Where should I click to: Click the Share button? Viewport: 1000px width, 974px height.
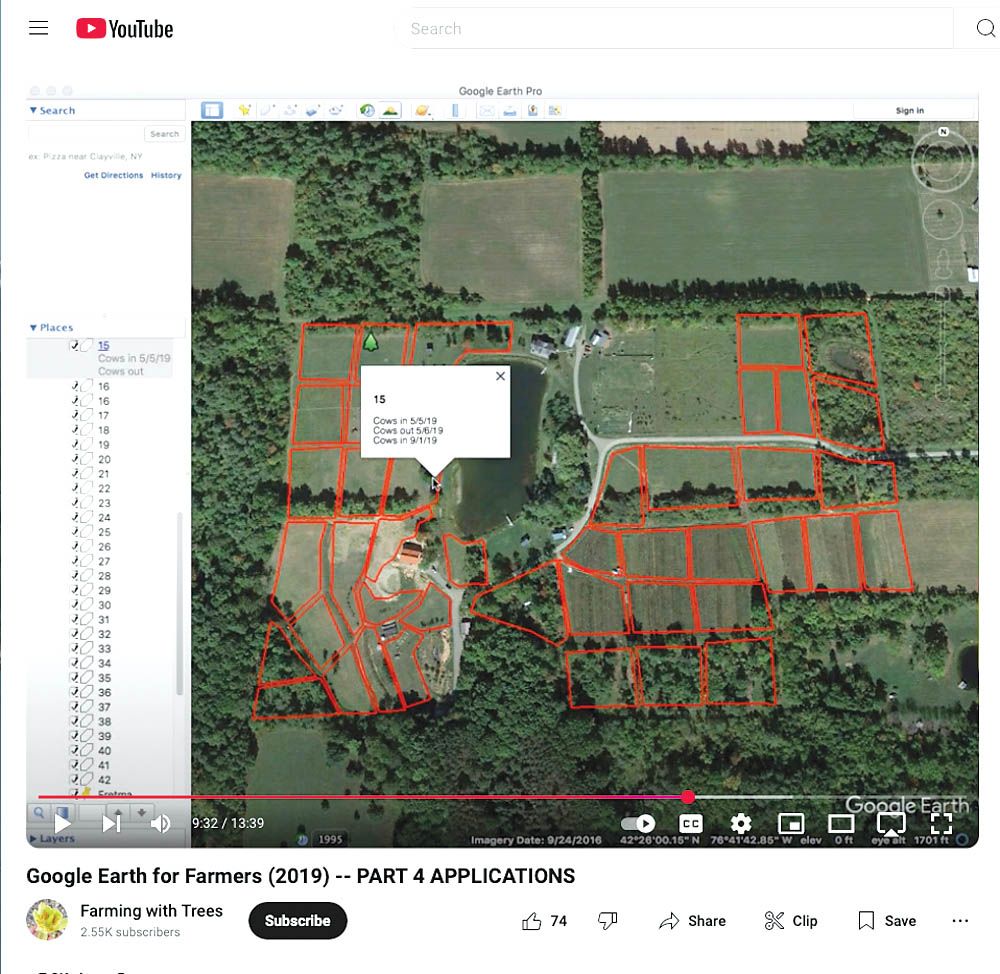pos(692,921)
